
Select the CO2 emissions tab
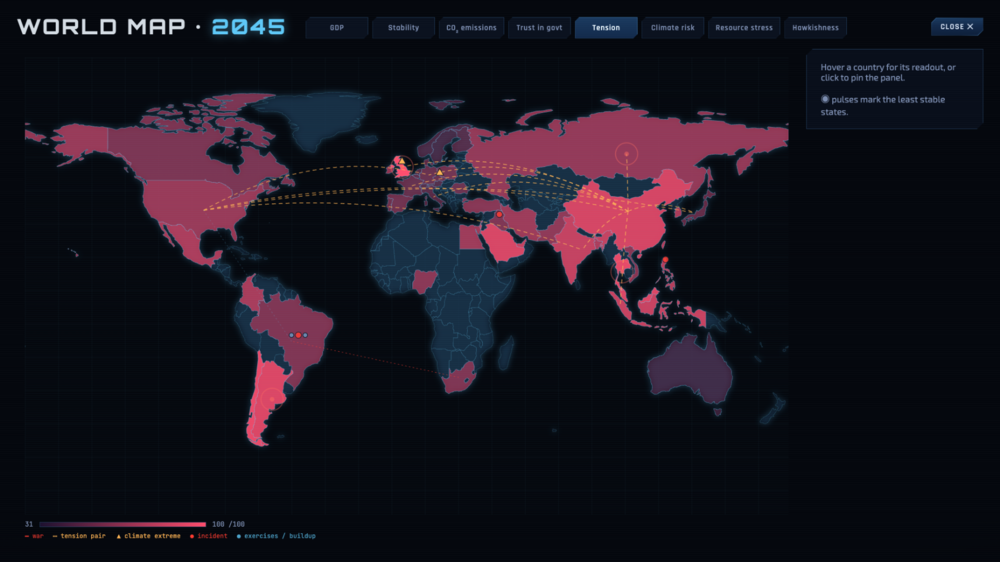tap(471, 27)
